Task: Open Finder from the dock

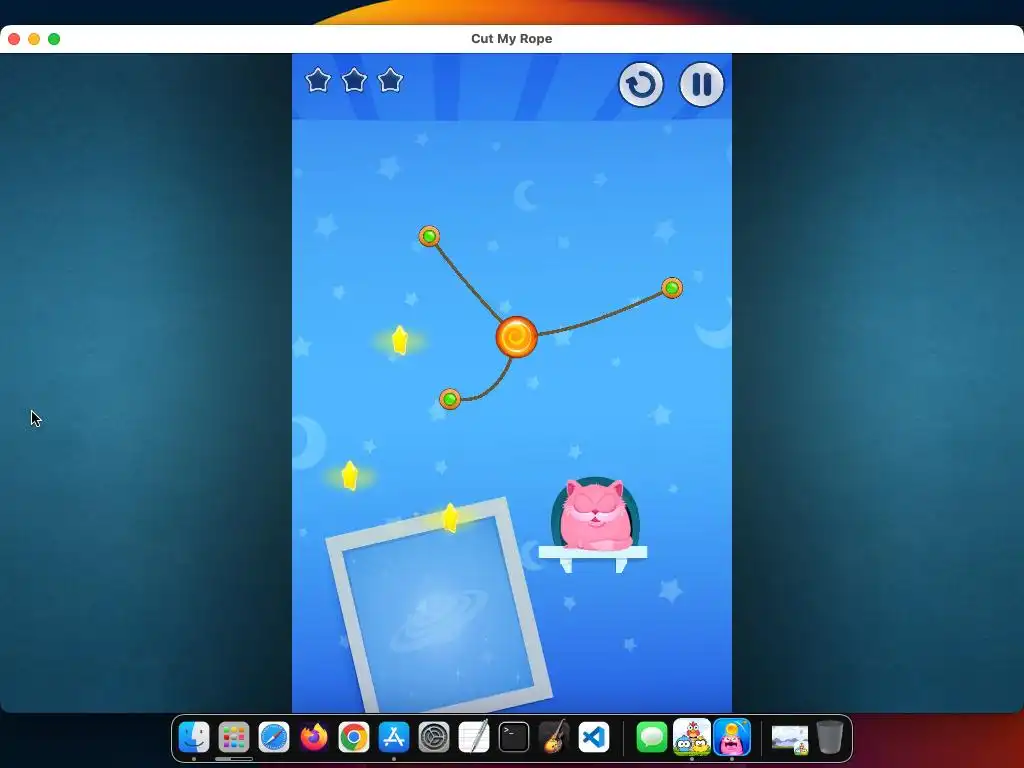Action: point(194,737)
